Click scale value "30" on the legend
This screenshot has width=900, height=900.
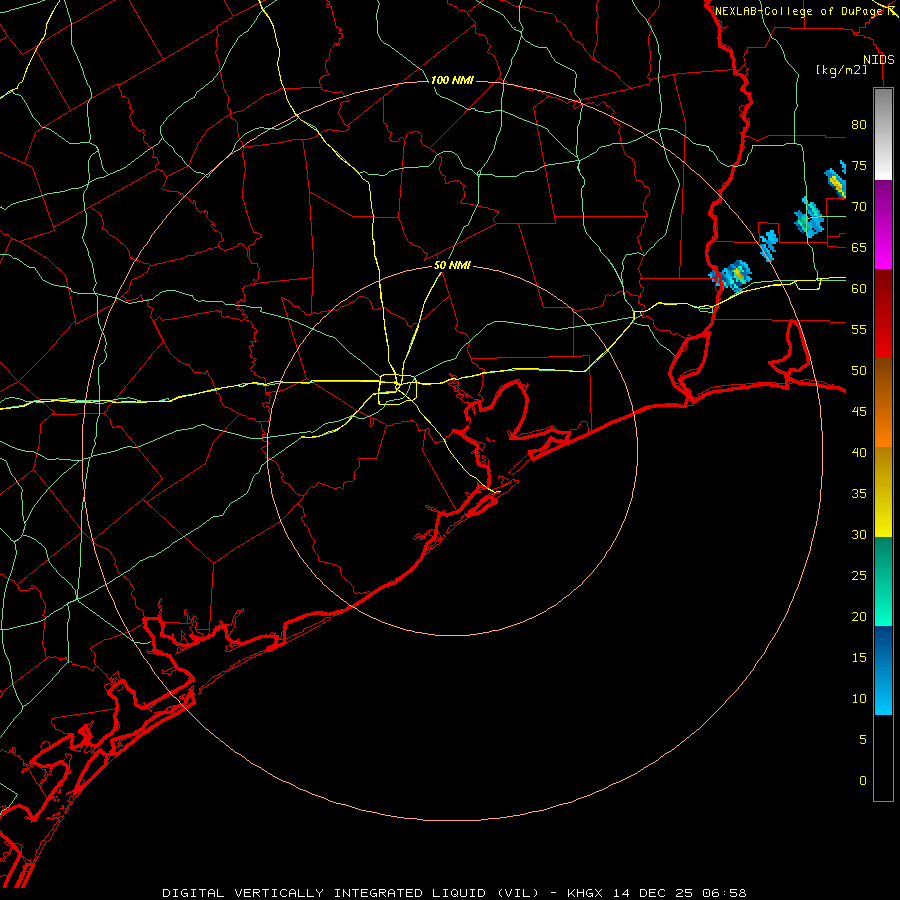(x=859, y=535)
